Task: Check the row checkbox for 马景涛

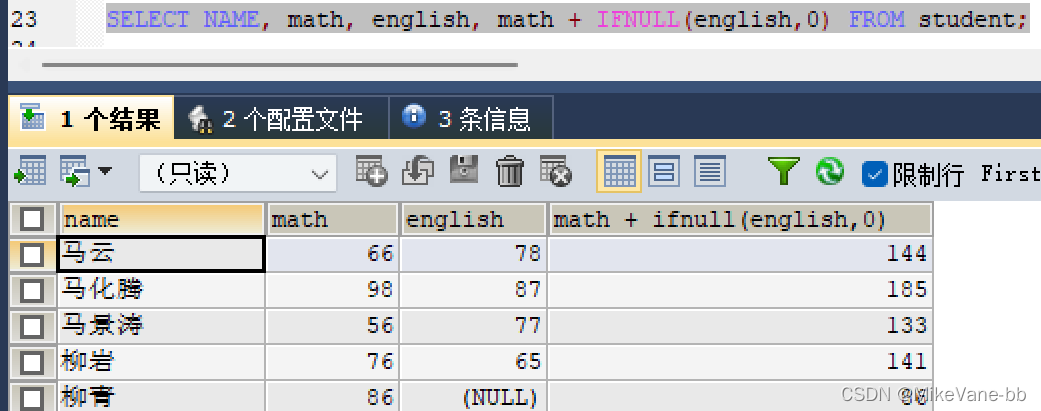Action: tap(33, 327)
